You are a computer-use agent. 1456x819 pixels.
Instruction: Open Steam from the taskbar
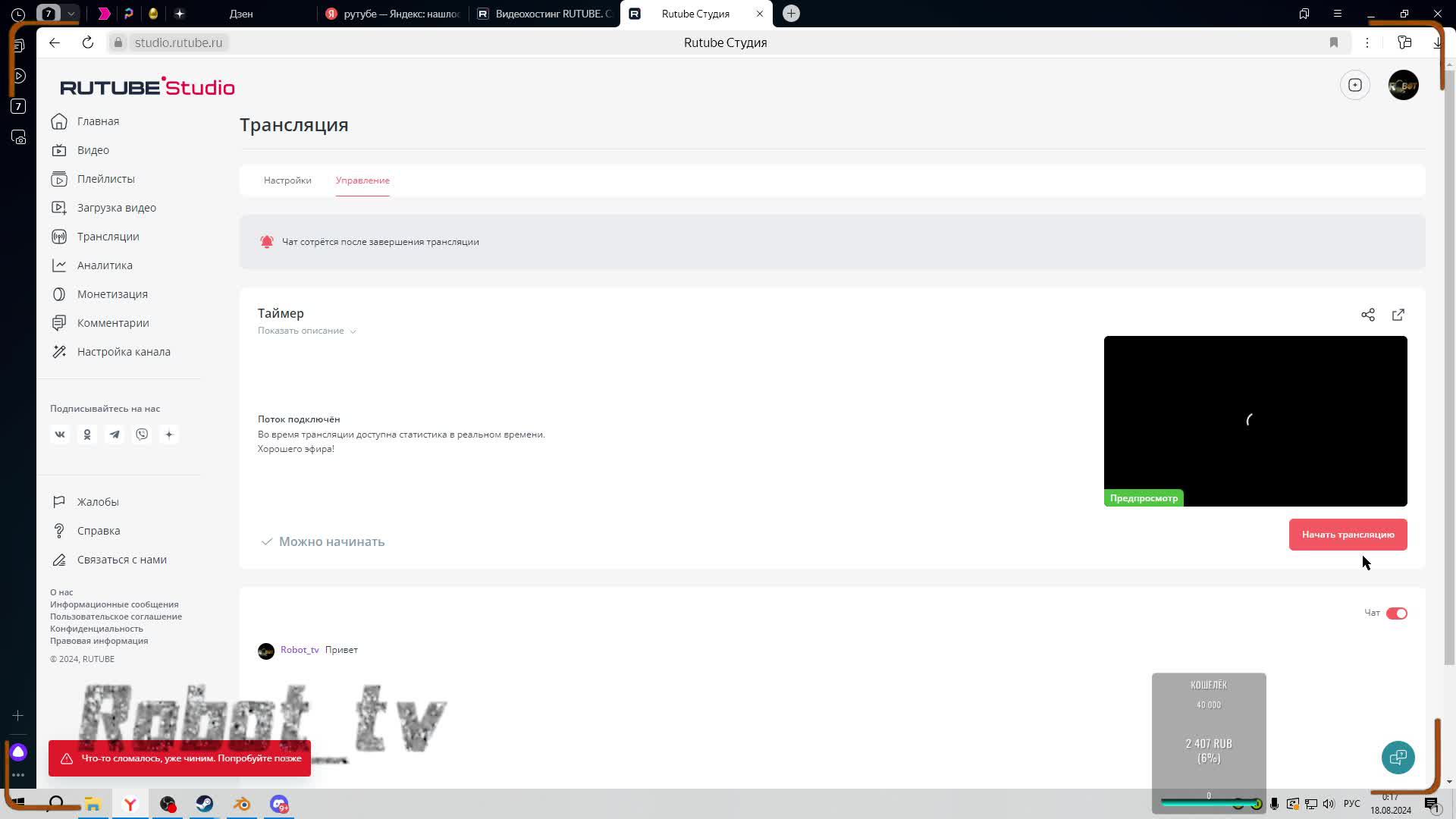pos(205,804)
